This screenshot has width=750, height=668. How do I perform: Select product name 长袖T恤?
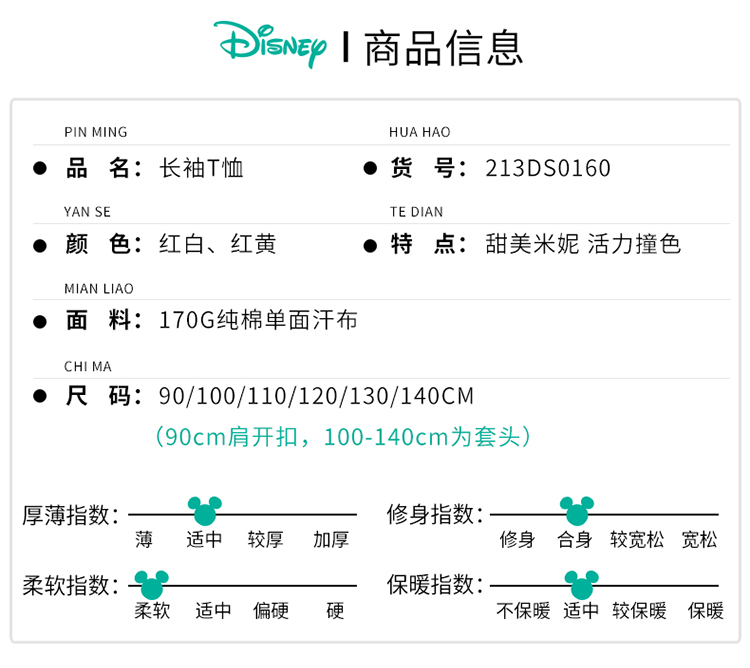pyautogui.click(x=201, y=168)
